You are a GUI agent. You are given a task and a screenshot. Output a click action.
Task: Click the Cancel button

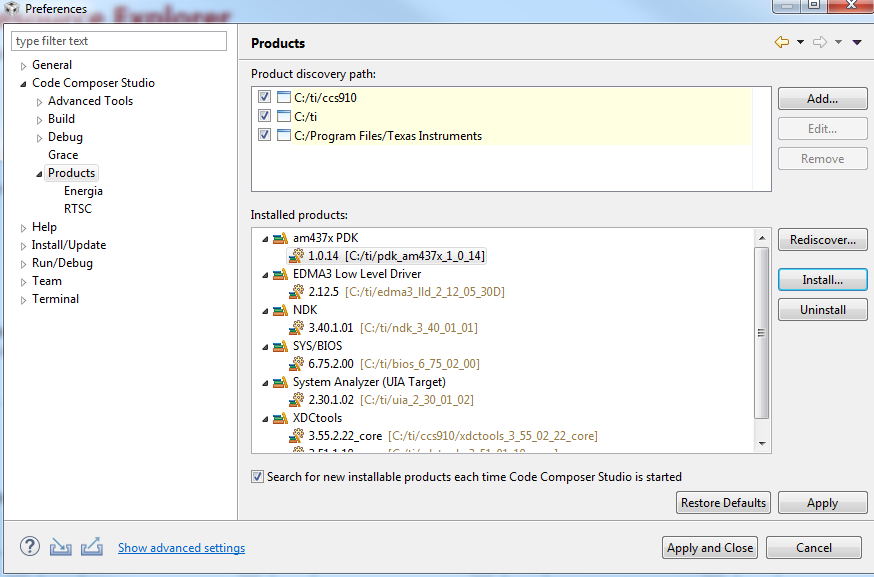814,547
